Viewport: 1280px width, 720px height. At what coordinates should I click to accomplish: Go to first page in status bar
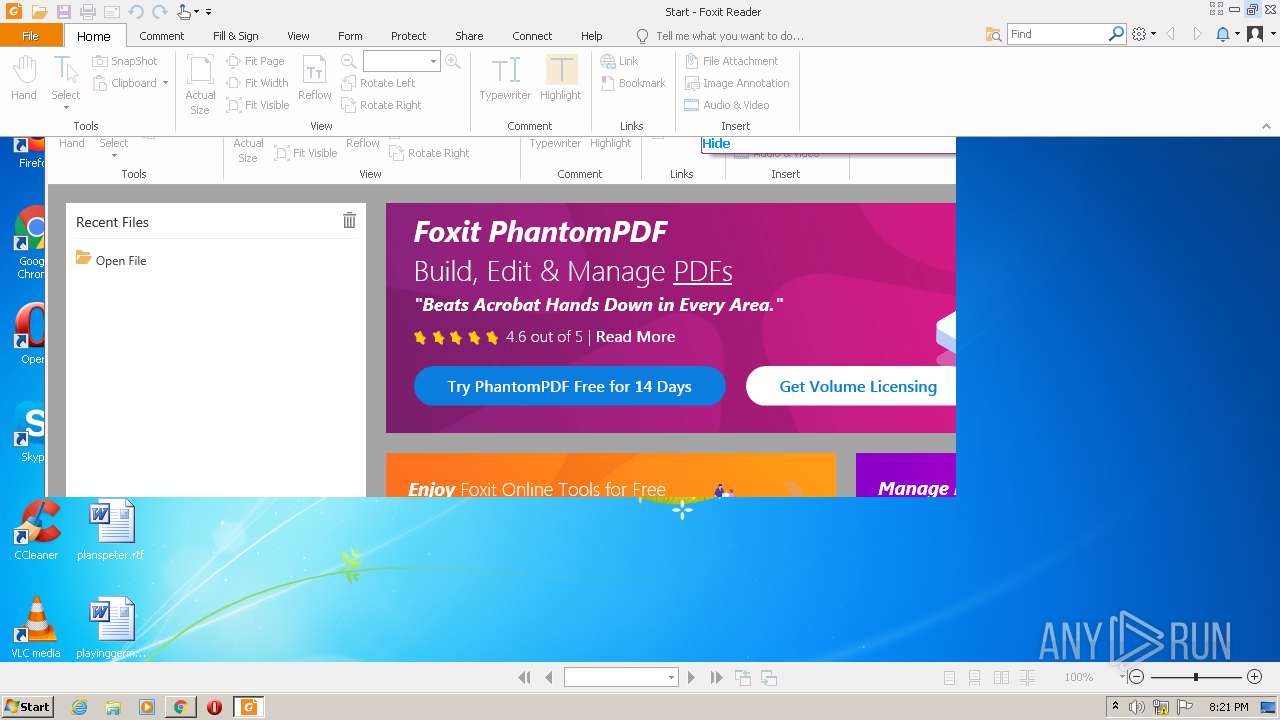point(524,677)
